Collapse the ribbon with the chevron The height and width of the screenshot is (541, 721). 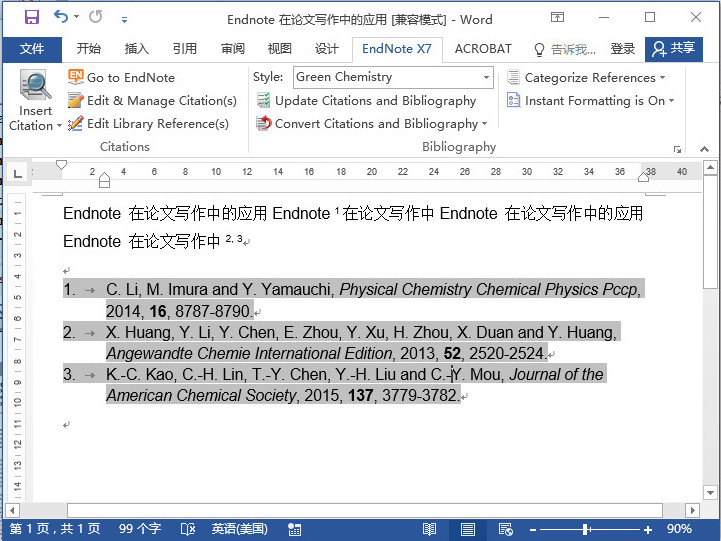coord(704,149)
